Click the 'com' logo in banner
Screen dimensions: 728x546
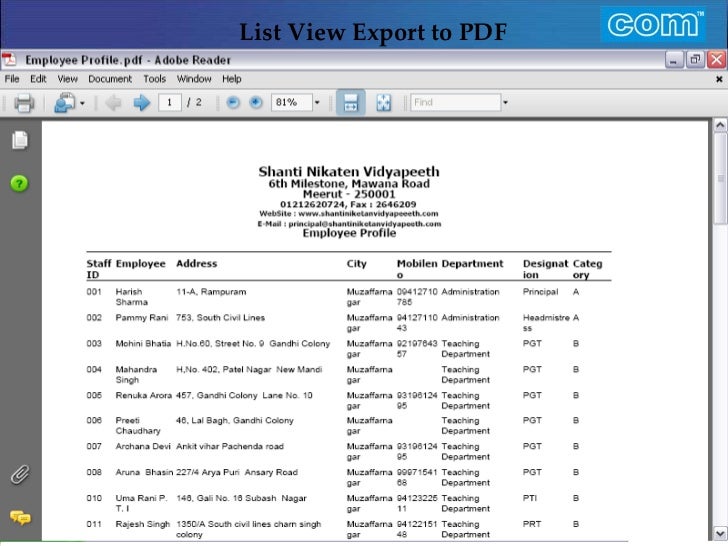coord(653,24)
